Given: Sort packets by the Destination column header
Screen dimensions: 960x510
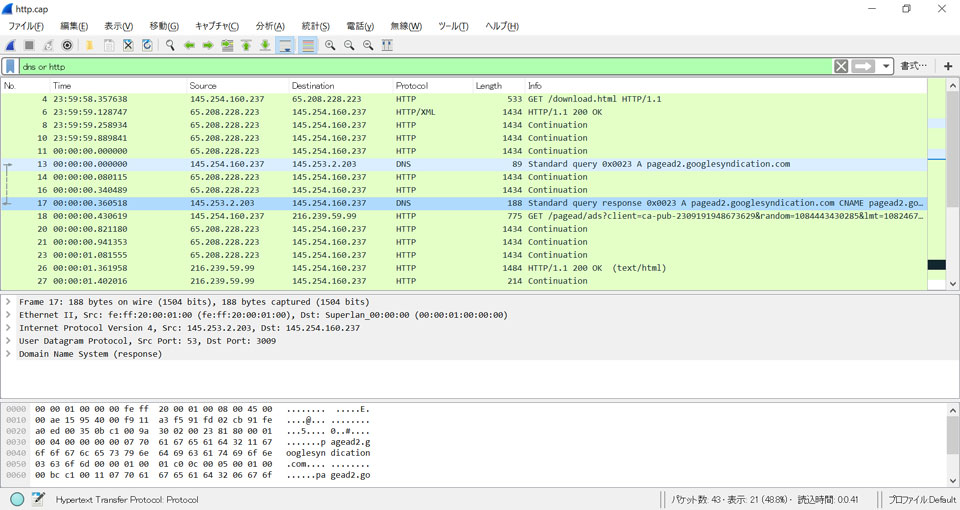Looking at the screenshot, I should click(x=340, y=86).
